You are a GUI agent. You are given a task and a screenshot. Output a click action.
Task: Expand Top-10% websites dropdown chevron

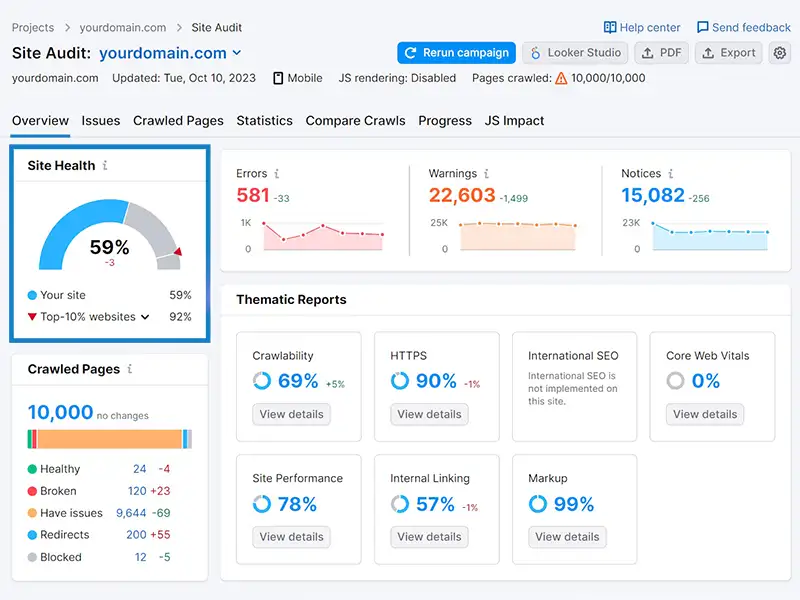click(145, 317)
